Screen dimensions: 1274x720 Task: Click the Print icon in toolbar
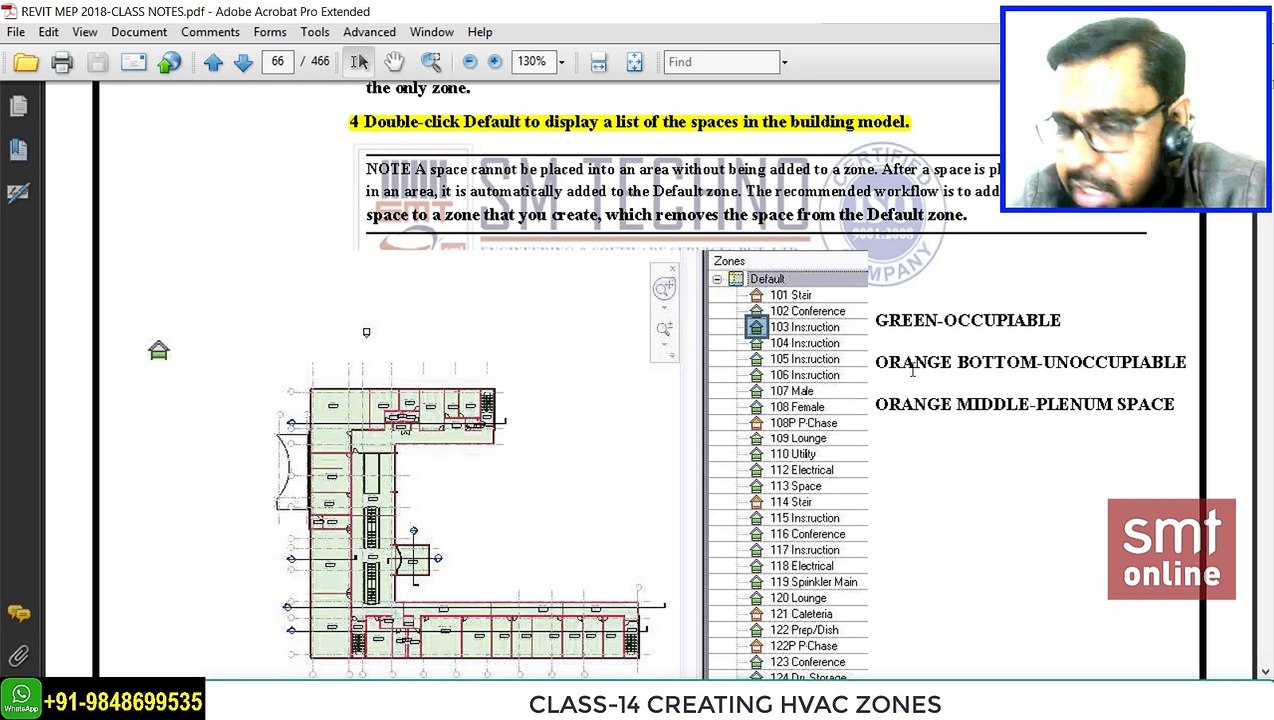[62, 63]
